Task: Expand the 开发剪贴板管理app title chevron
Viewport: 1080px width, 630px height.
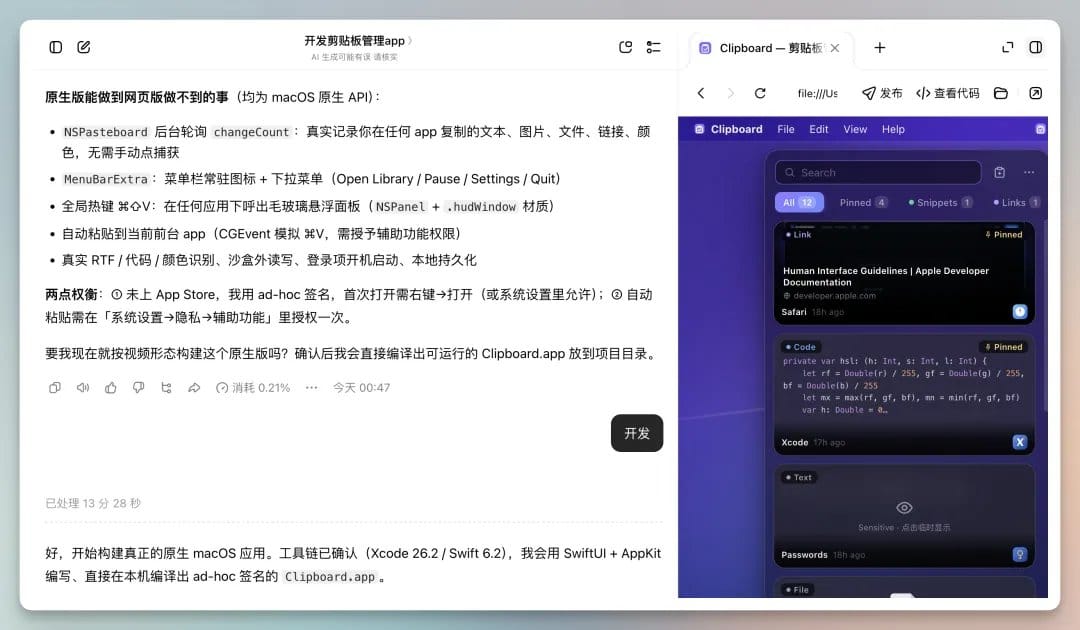Action: (x=410, y=41)
